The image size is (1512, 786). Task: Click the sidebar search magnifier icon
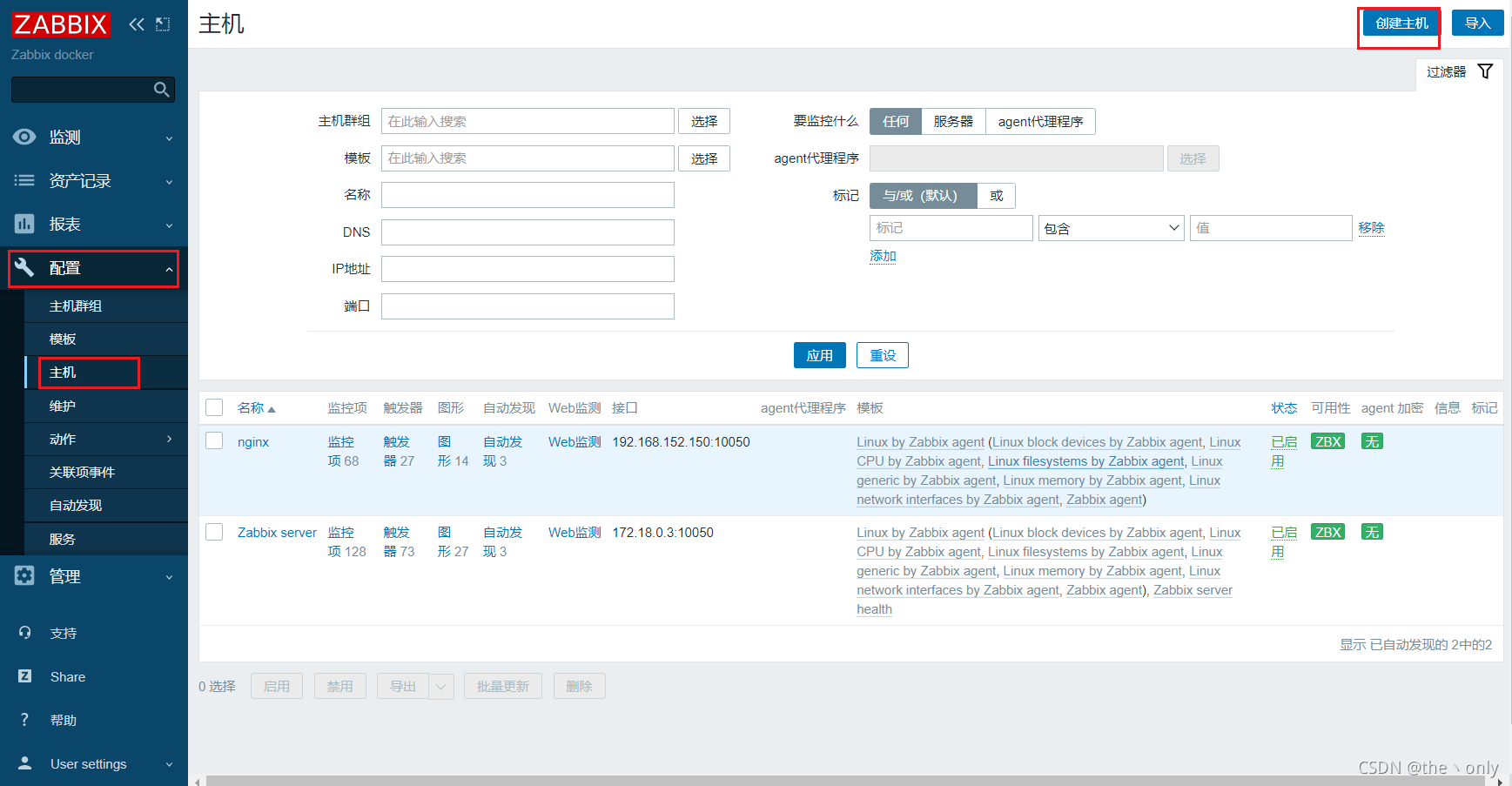(x=161, y=89)
